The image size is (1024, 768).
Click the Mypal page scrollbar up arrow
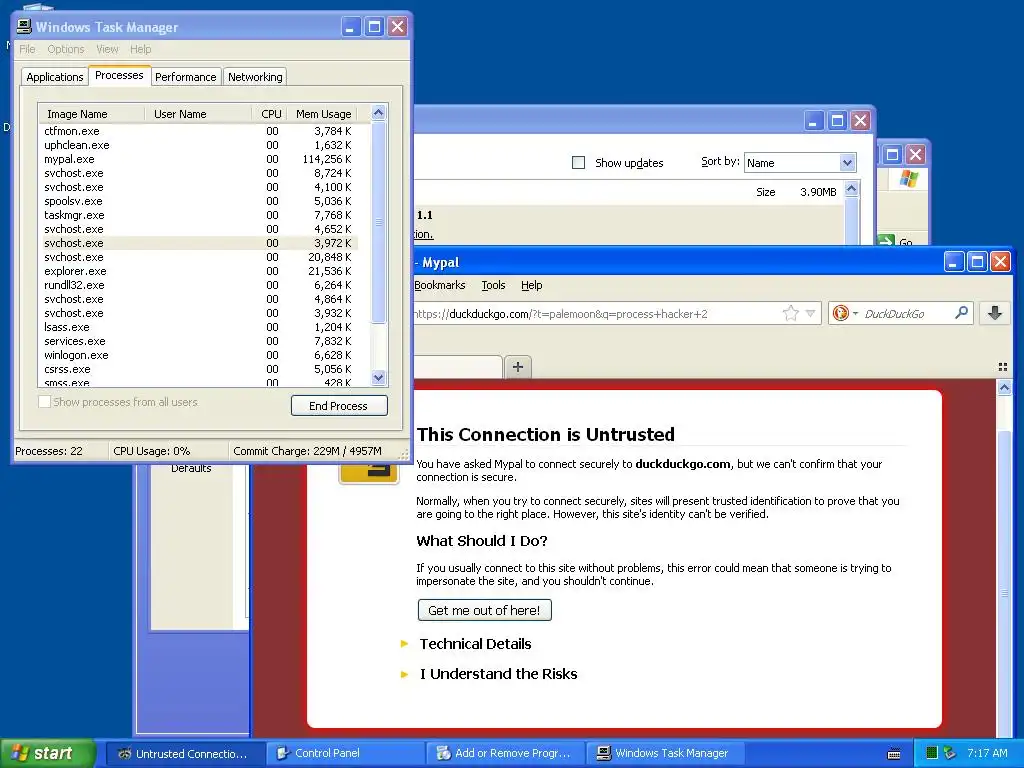tap(1004, 388)
